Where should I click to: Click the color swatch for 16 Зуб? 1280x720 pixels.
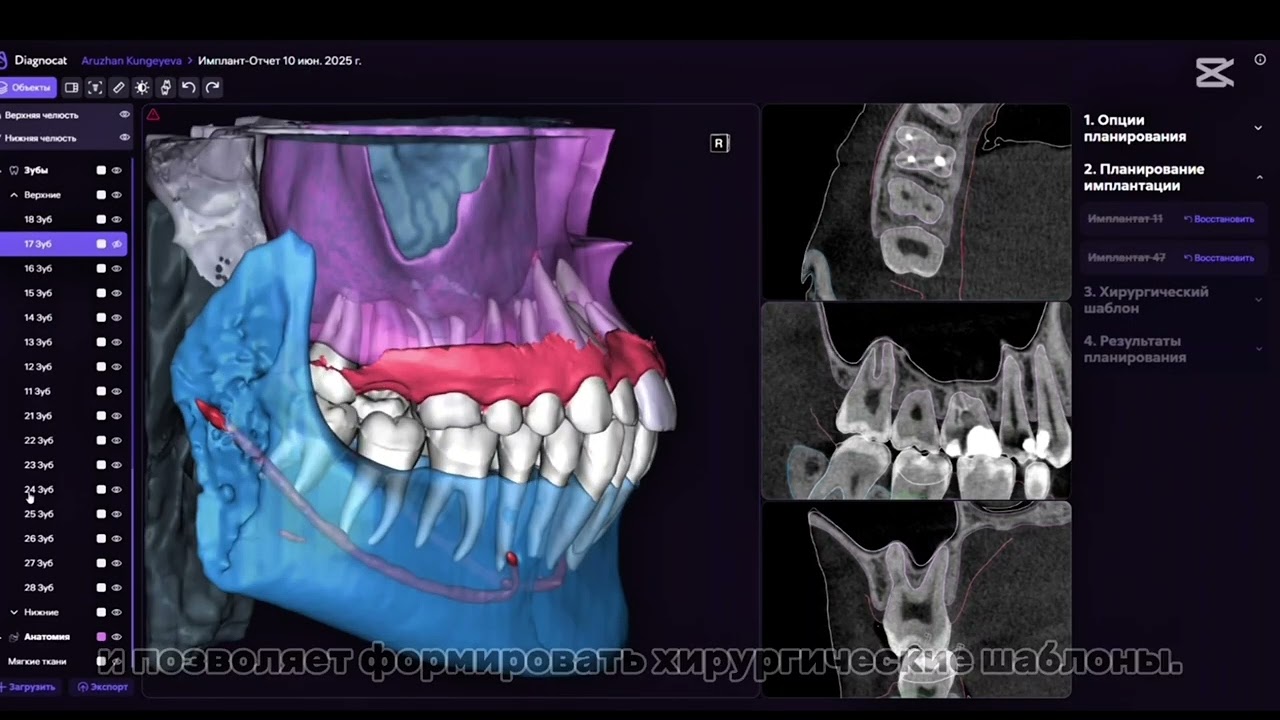coord(101,268)
